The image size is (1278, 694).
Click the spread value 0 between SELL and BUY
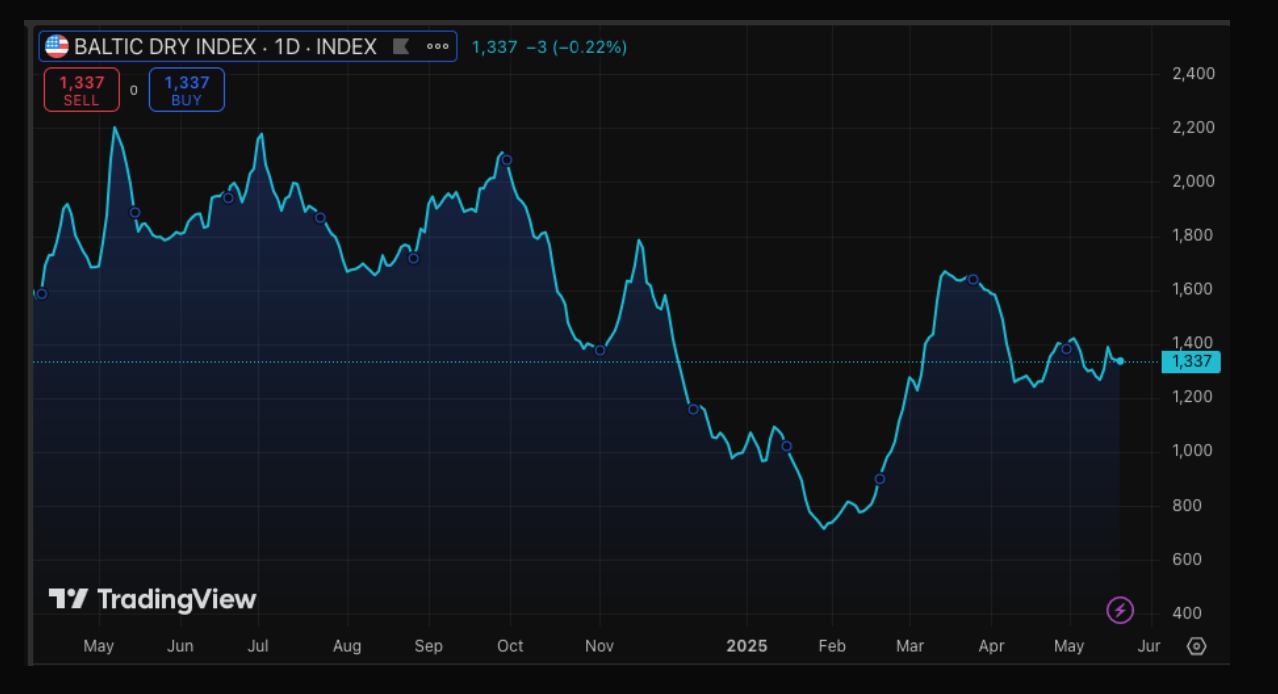click(134, 90)
